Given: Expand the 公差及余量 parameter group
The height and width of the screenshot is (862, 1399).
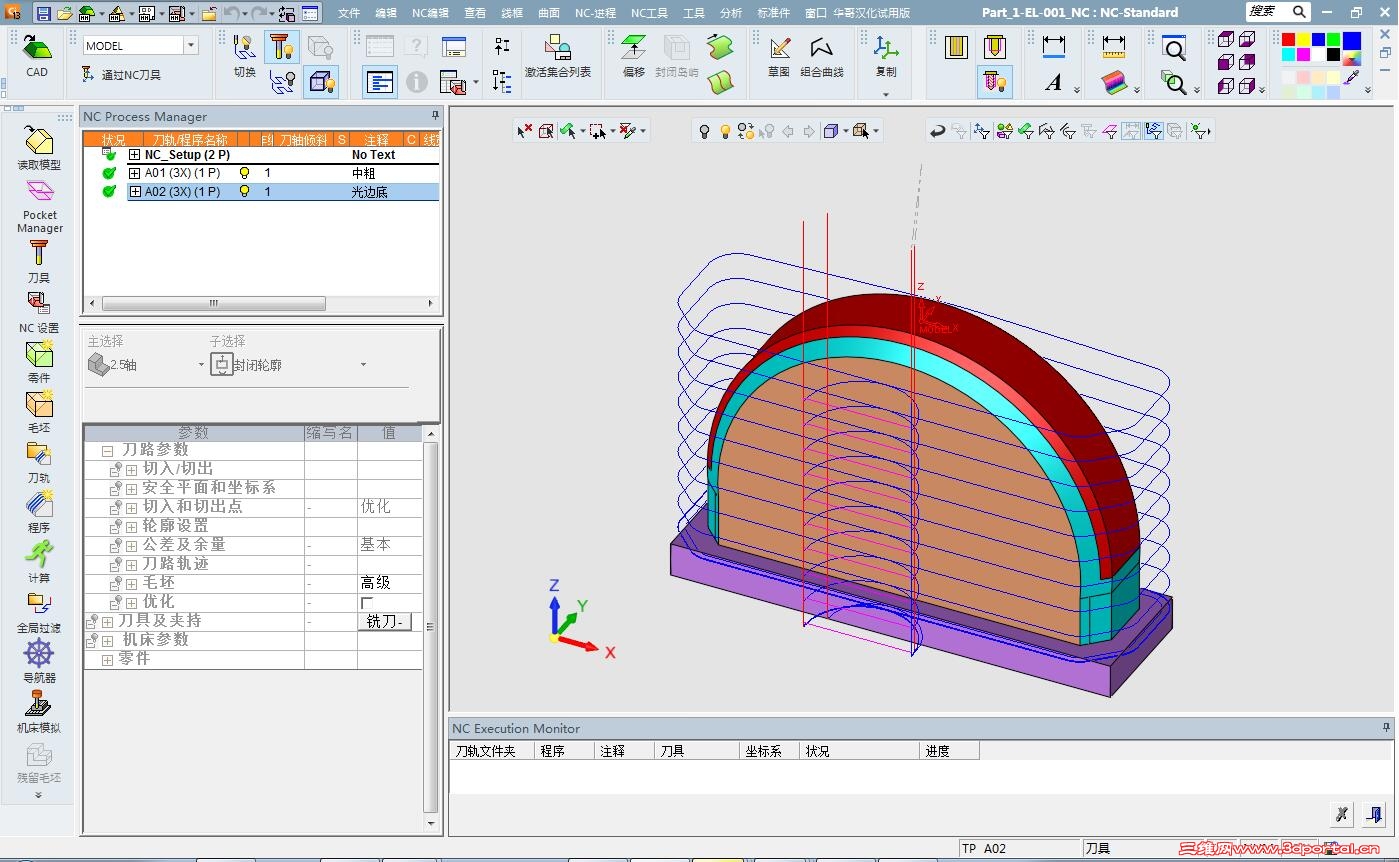Looking at the screenshot, I should pyautogui.click(x=131, y=546).
